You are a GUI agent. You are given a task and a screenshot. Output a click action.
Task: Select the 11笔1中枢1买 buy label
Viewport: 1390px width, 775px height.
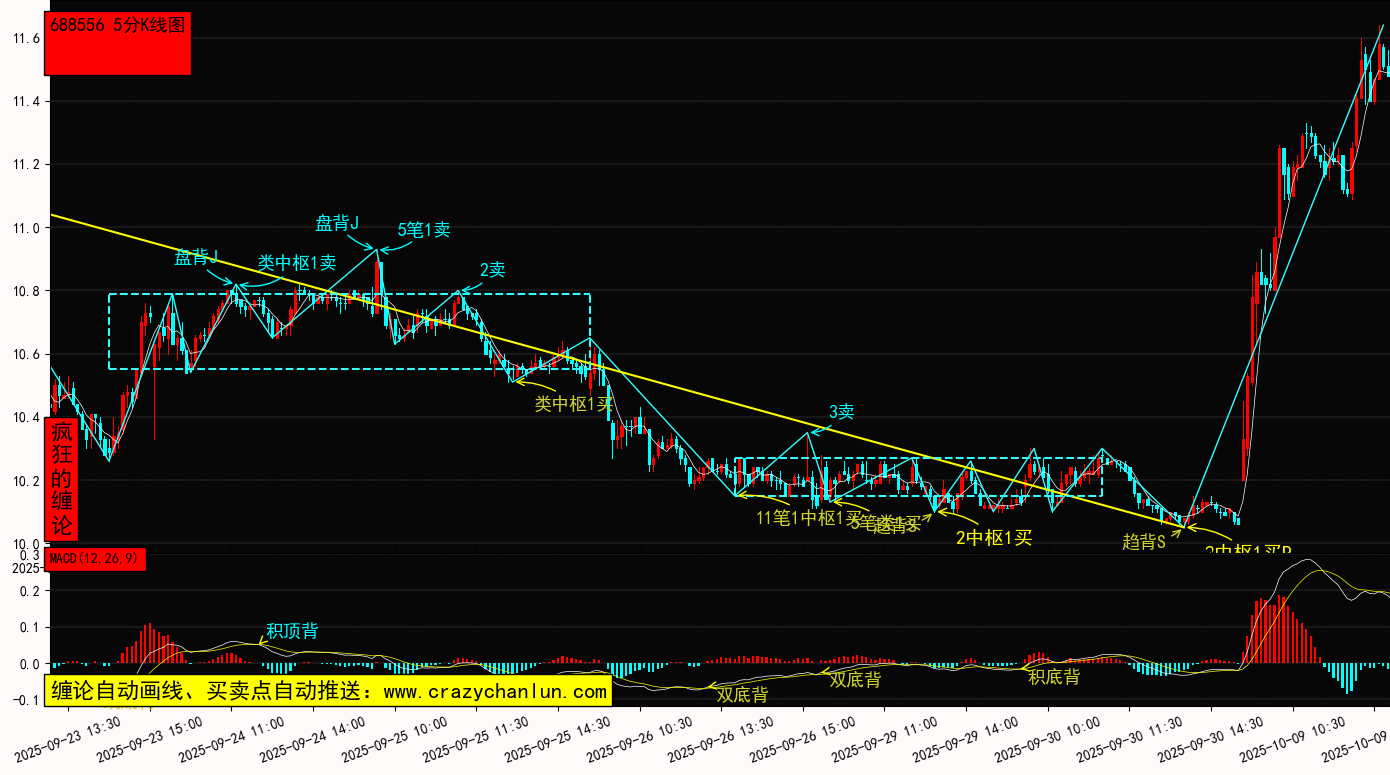point(809,518)
